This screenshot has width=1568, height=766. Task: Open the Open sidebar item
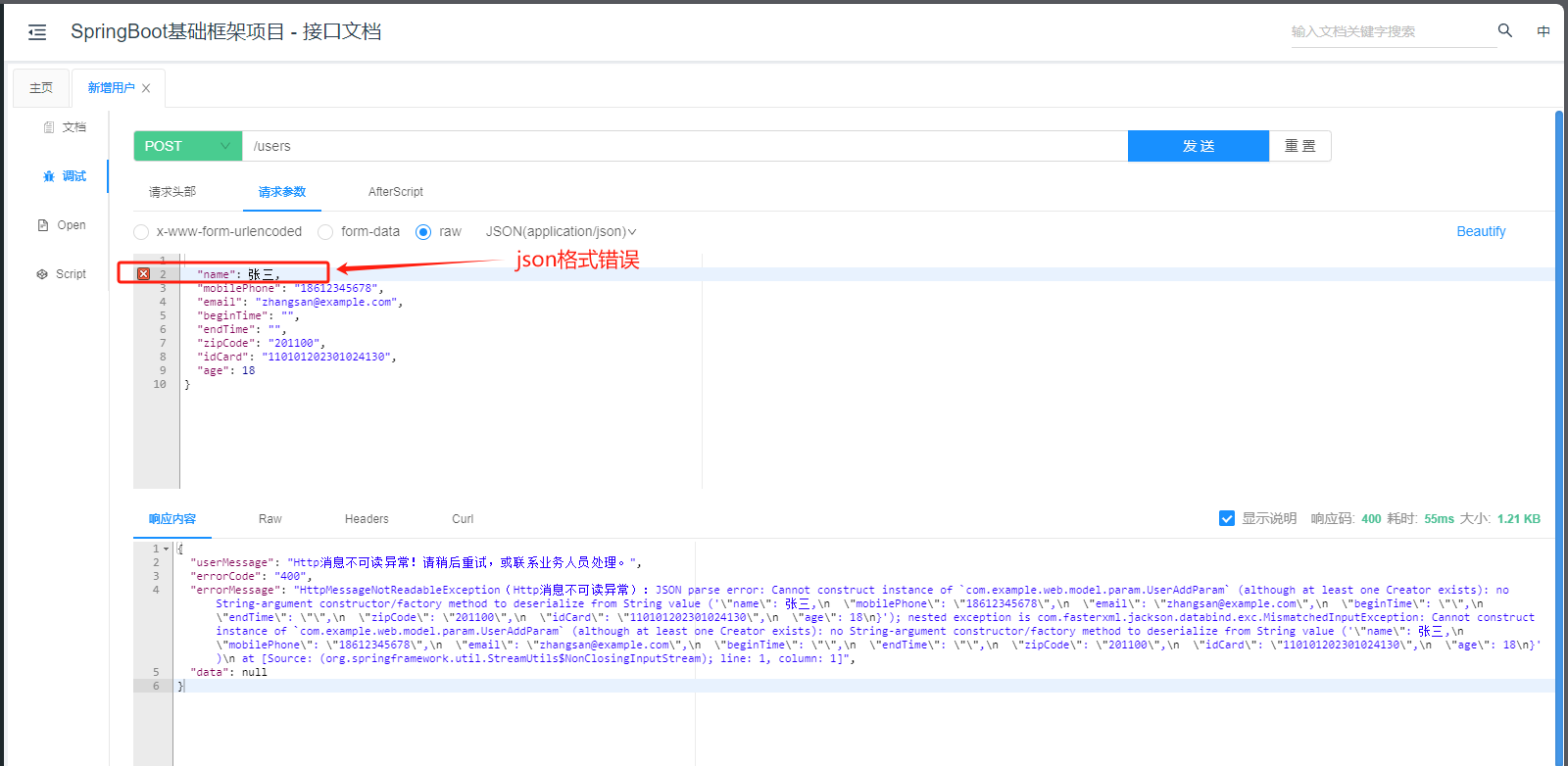point(62,225)
